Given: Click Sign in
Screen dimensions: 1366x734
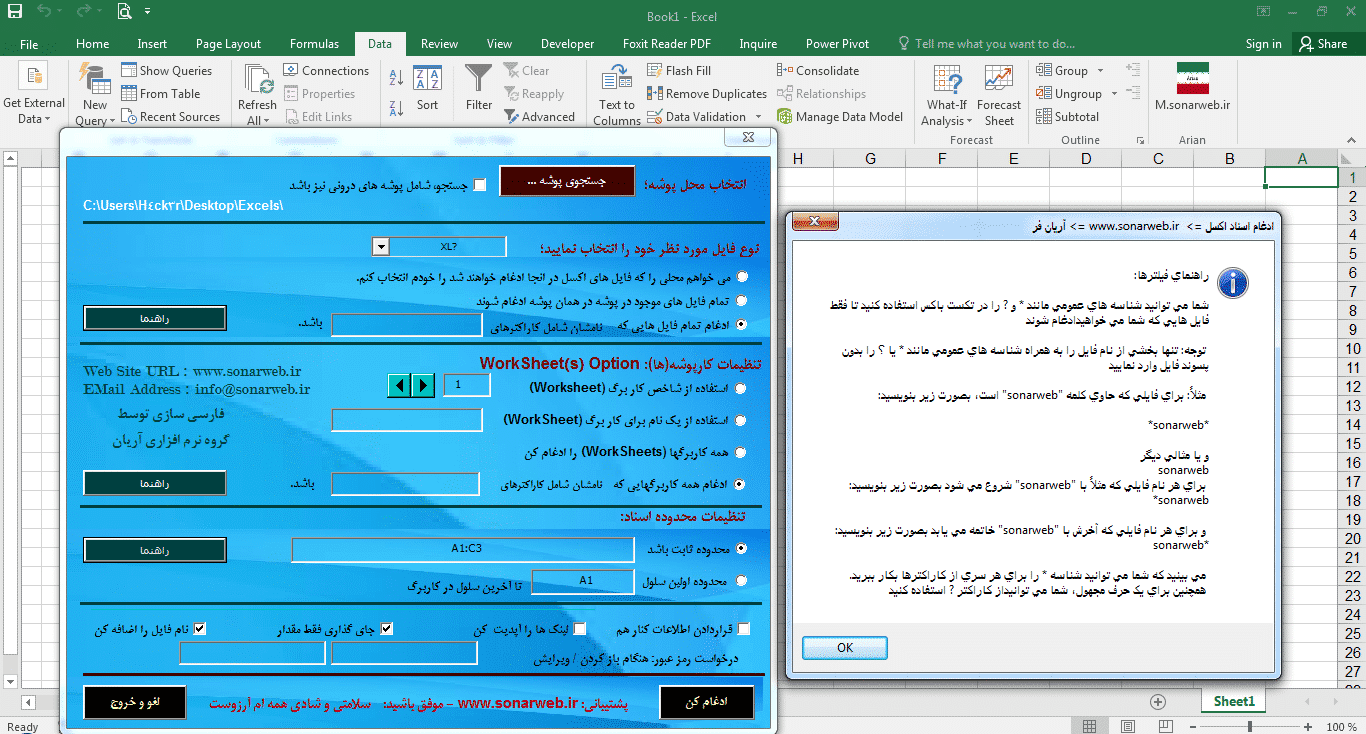Looking at the screenshot, I should (x=1263, y=43).
